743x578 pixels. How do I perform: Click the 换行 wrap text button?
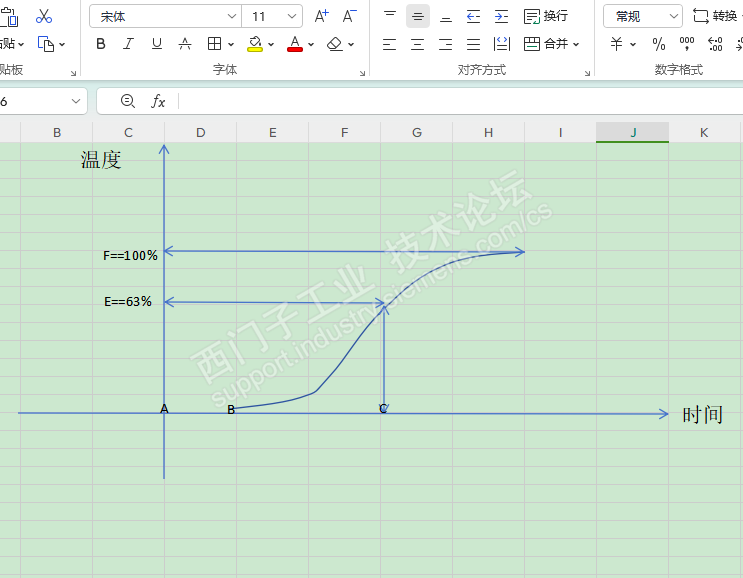click(x=545, y=17)
